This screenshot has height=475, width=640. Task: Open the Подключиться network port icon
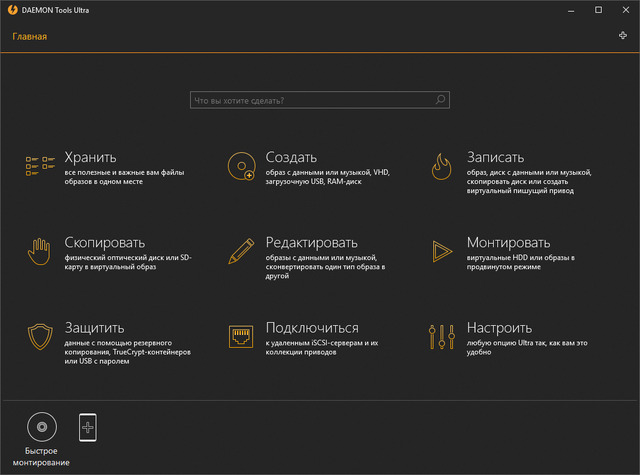pyautogui.click(x=241, y=336)
